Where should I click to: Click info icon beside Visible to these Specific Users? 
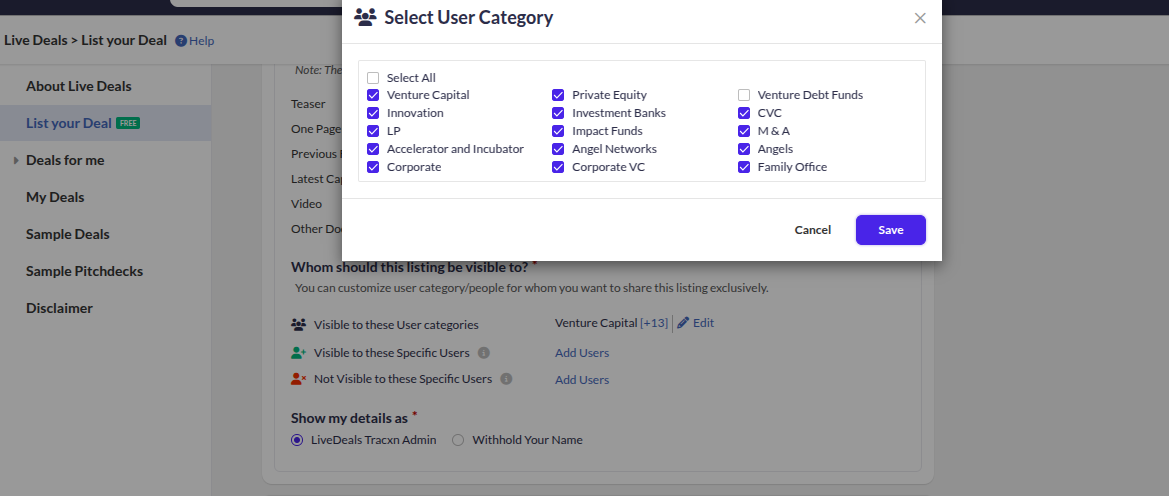484,353
